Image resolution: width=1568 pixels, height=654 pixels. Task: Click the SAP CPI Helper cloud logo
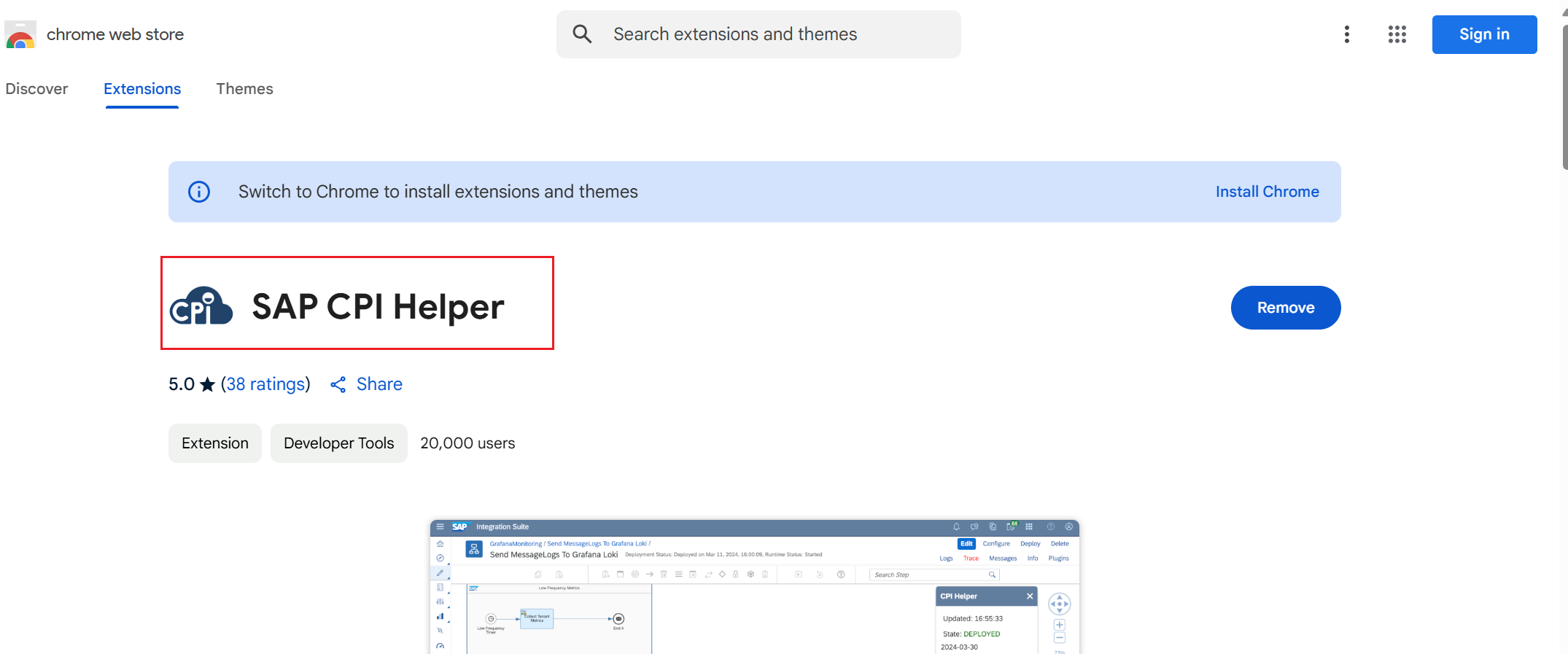[x=201, y=306]
